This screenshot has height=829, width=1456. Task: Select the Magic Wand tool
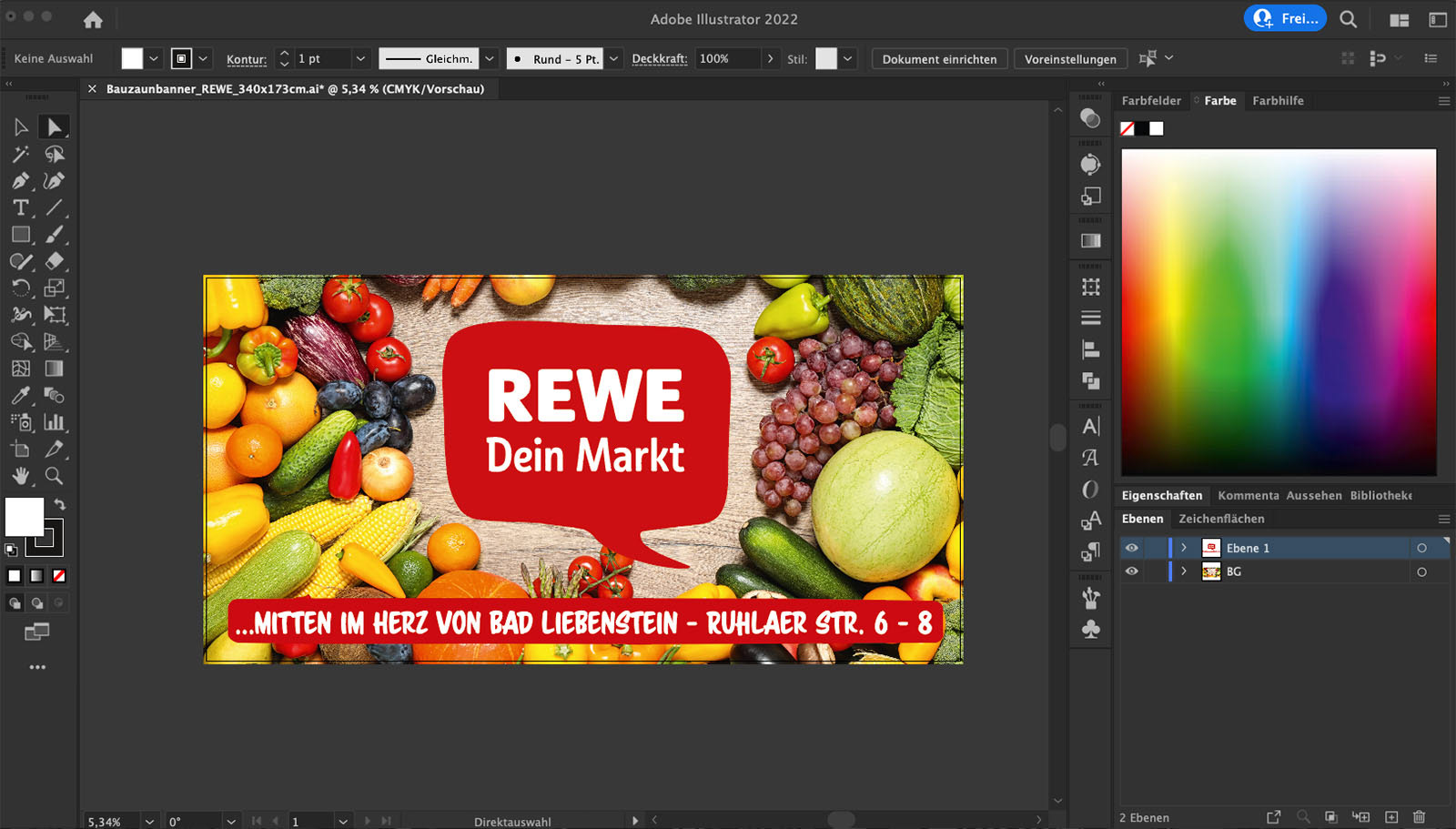(x=21, y=154)
